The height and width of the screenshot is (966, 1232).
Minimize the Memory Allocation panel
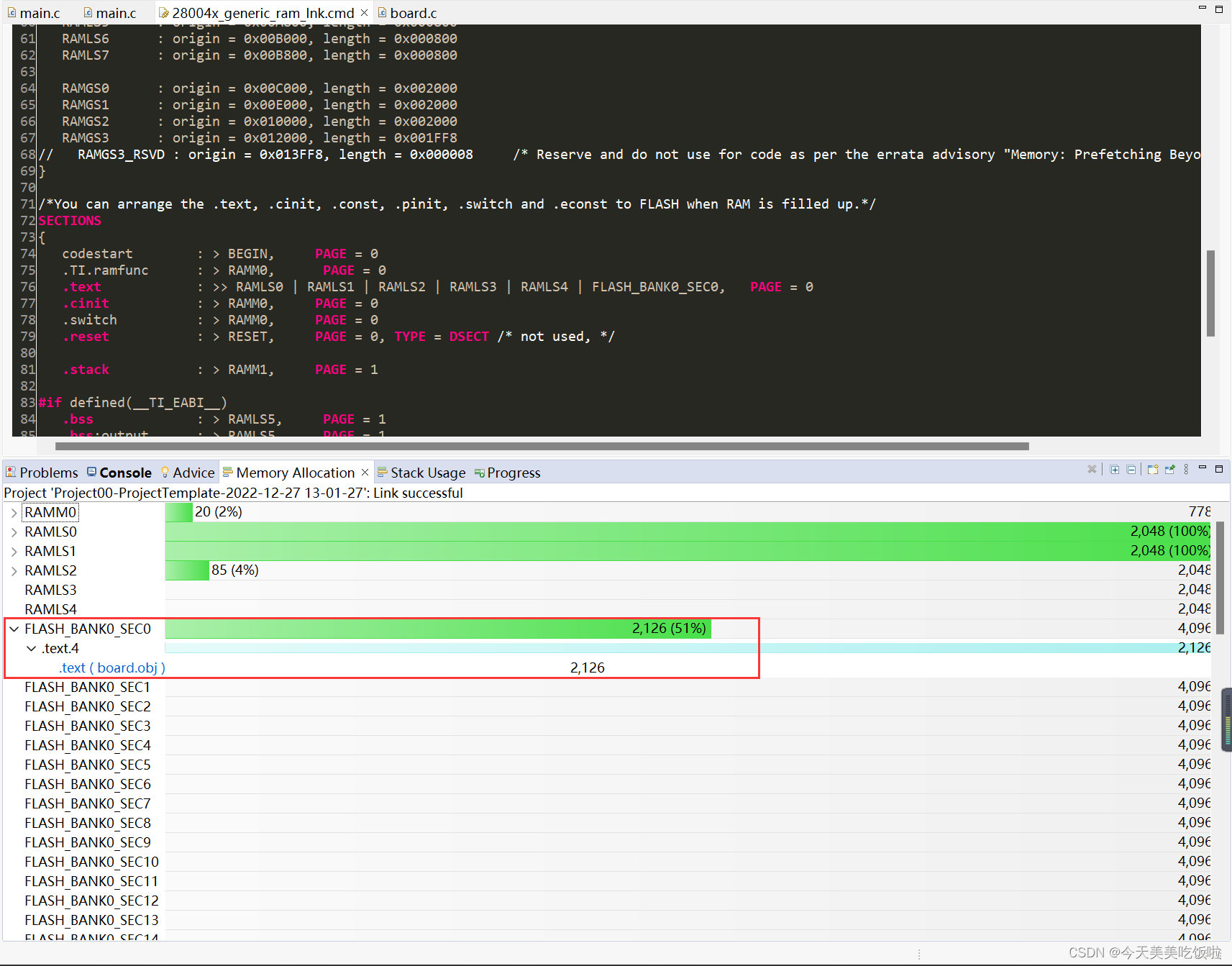[1202, 469]
